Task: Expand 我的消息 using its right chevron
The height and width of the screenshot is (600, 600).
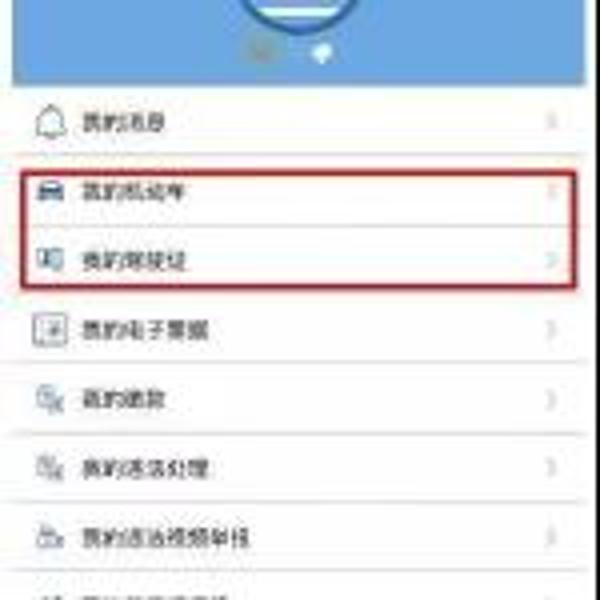Action: pos(552,122)
